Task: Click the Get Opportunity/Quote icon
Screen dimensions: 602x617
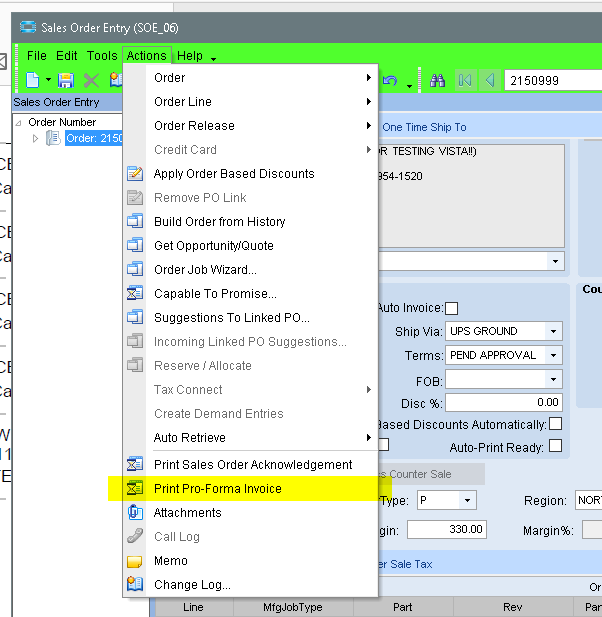Action: coord(135,245)
